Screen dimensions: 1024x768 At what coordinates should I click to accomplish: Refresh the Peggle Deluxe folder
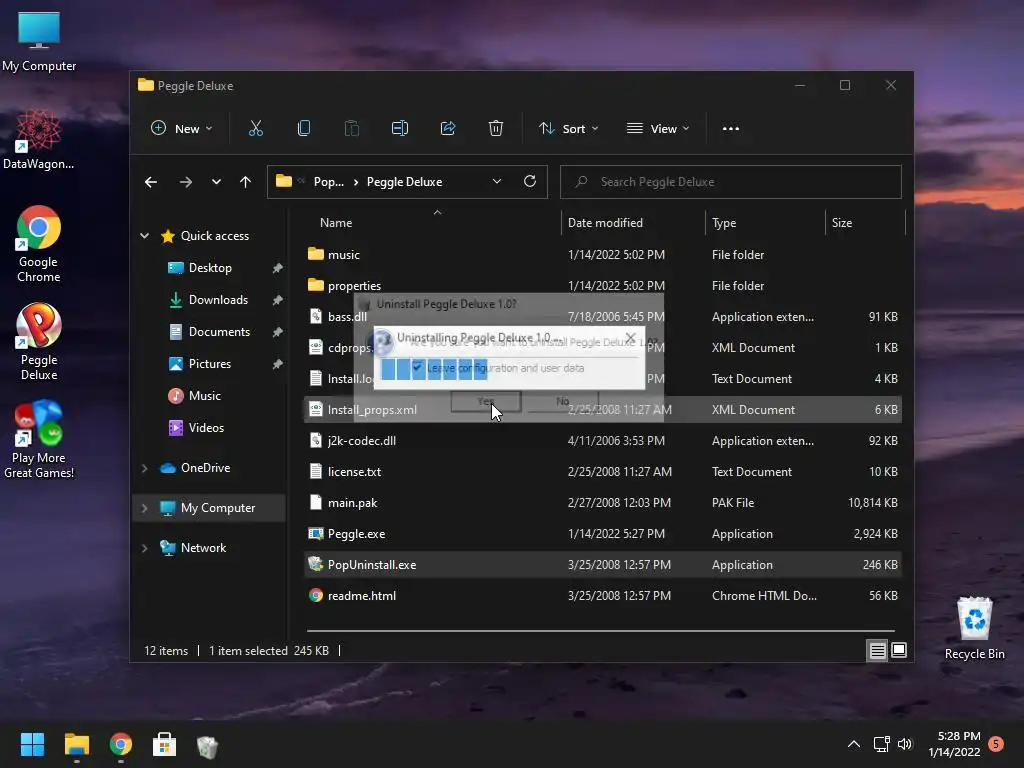(530, 181)
